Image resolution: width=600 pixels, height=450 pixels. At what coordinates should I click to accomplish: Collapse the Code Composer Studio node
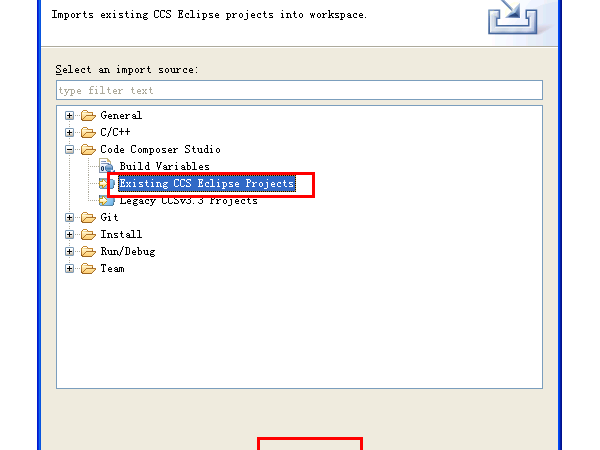click(70, 149)
